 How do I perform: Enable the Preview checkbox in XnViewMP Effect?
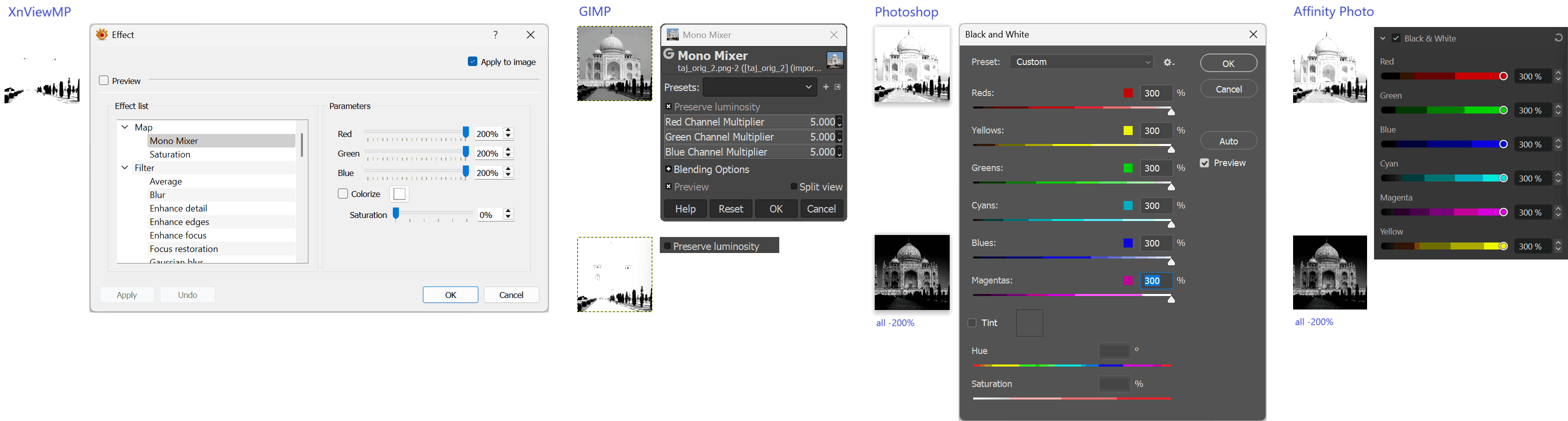point(103,80)
